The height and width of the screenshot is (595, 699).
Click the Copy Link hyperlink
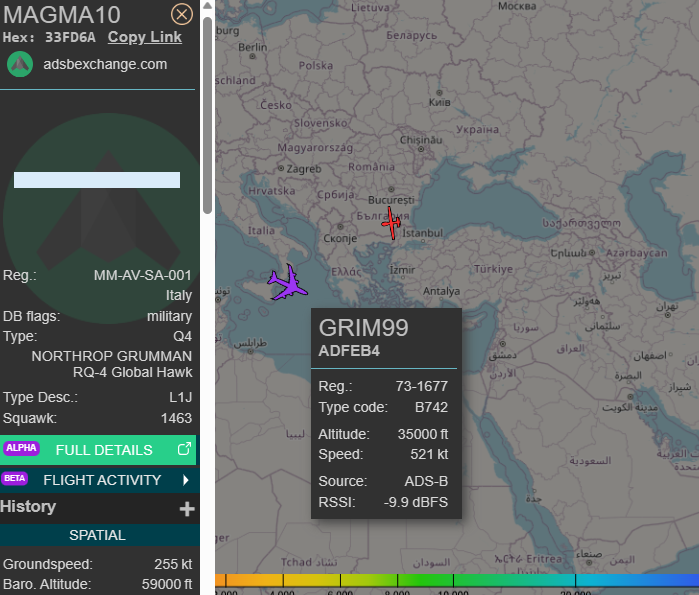(144, 37)
